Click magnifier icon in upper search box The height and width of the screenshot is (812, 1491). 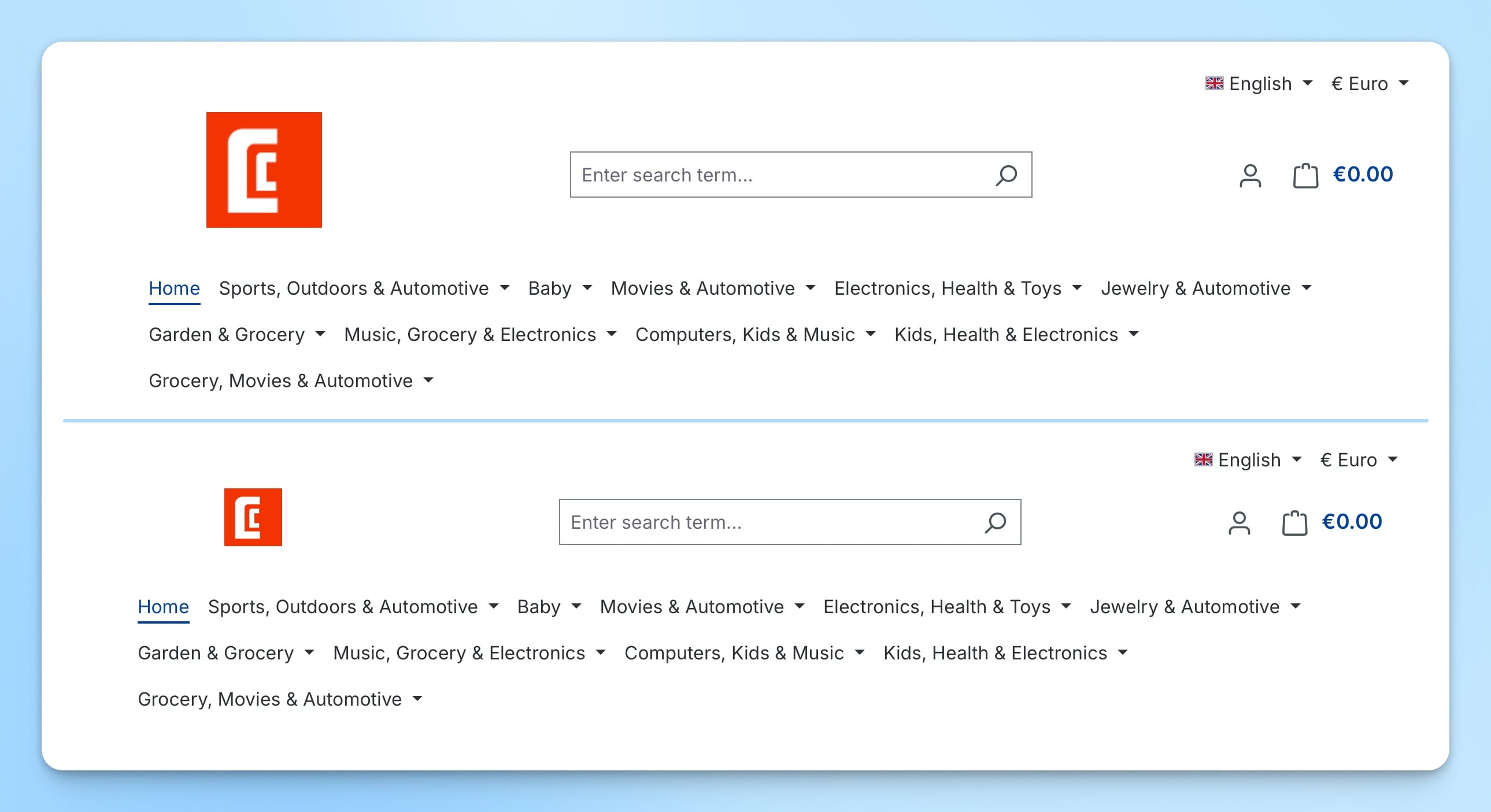pyautogui.click(x=1006, y=175)
